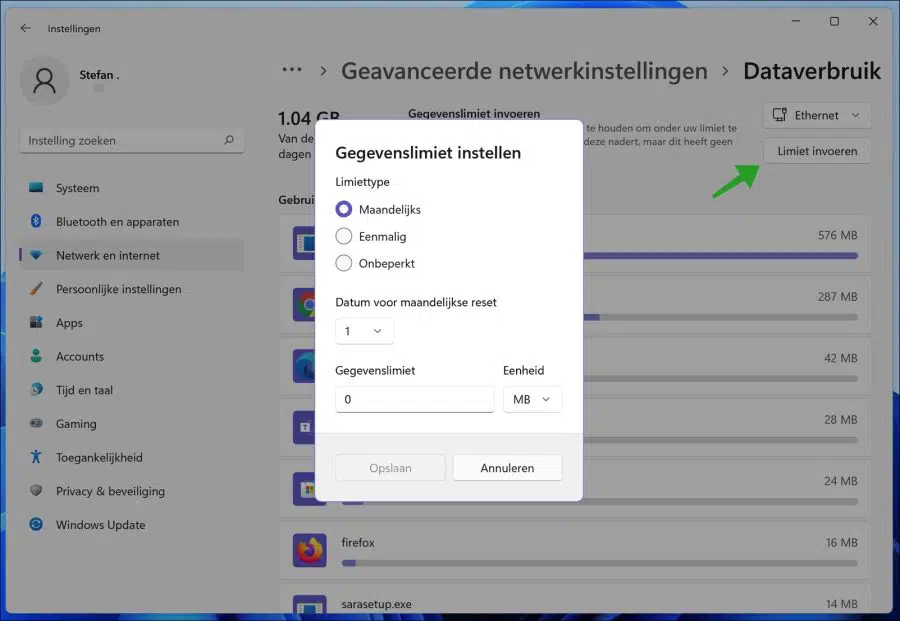Click the Limiet invoeren button
900x621 pixels.
(817, 151)
